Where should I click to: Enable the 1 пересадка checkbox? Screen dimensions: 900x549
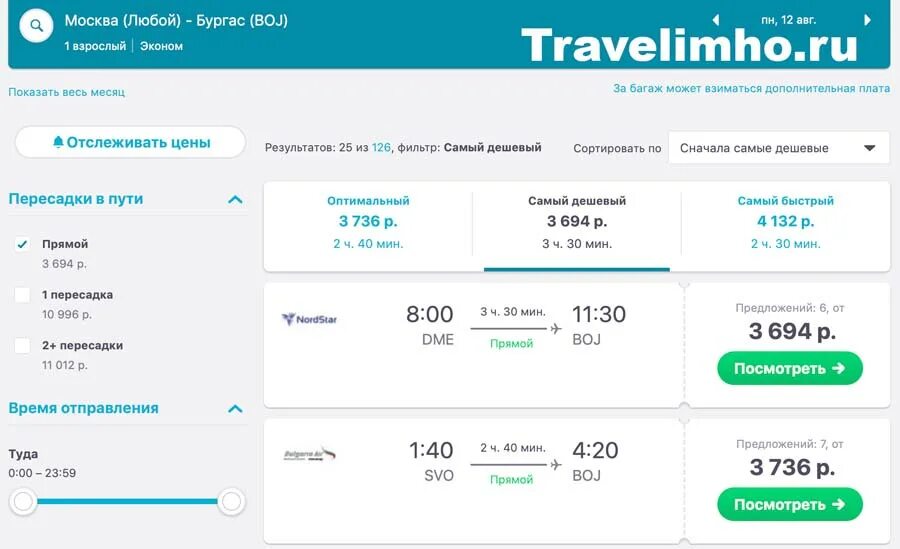pos(22,295)
